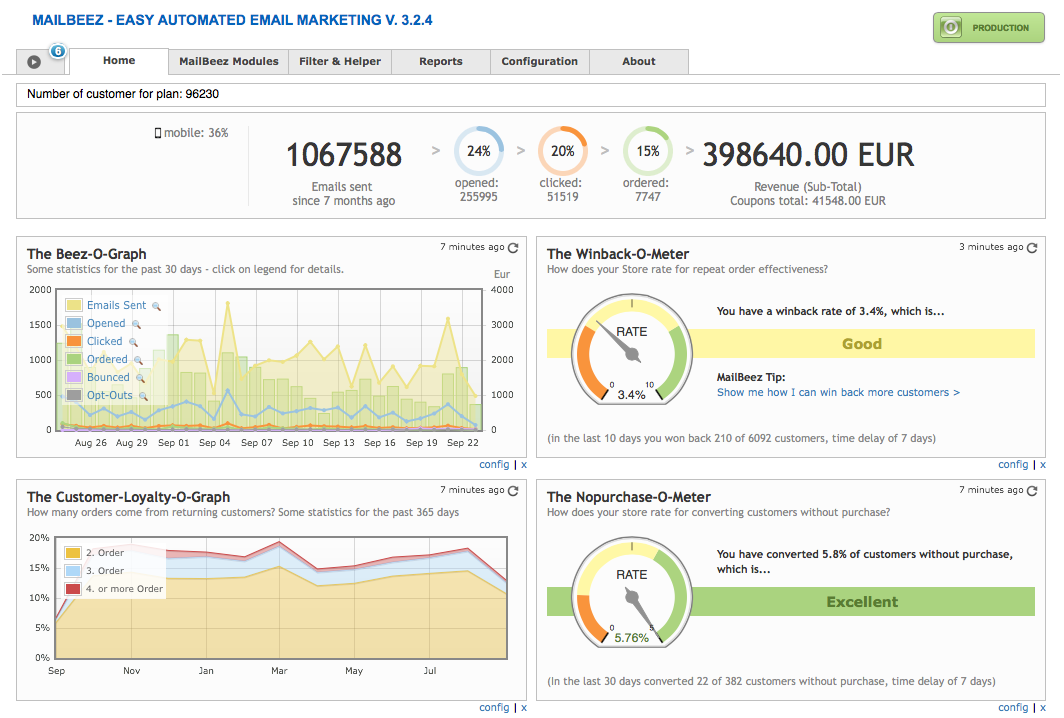Select the About tab
Viewport: 1064px width, 718px height.
(639, 61)
